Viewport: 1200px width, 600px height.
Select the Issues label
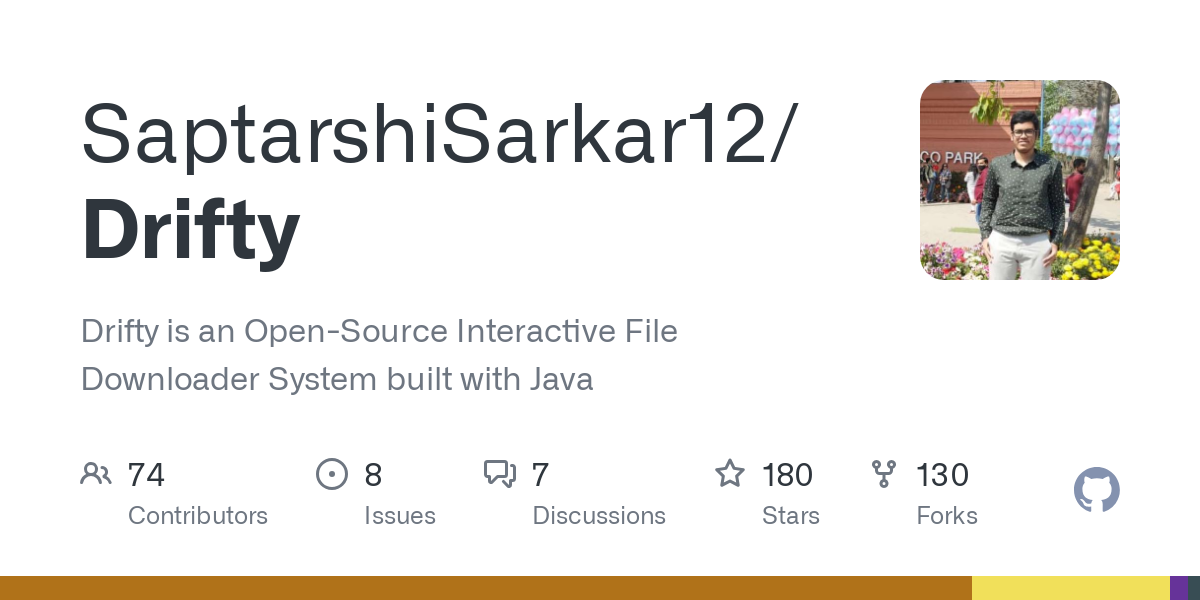(400, 516)
